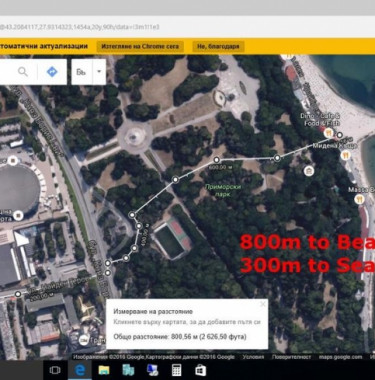The height and width of the screenshot is (380, 375).
Task: Open Windows Store from the taskbar
Action: point(201,370)
